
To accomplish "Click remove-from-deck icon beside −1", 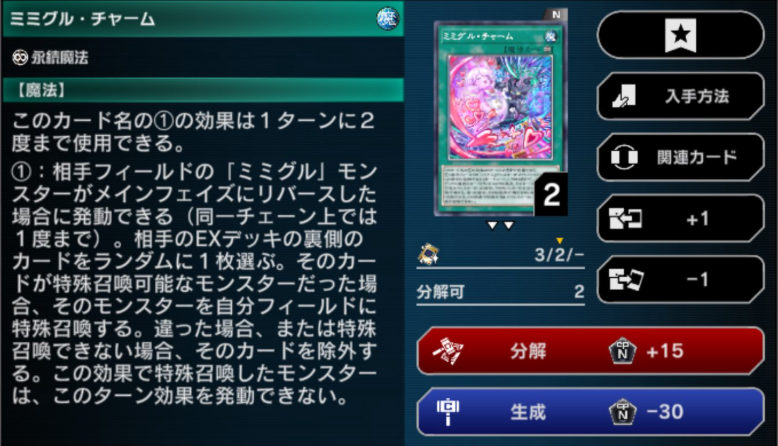I will pos(626,280).
